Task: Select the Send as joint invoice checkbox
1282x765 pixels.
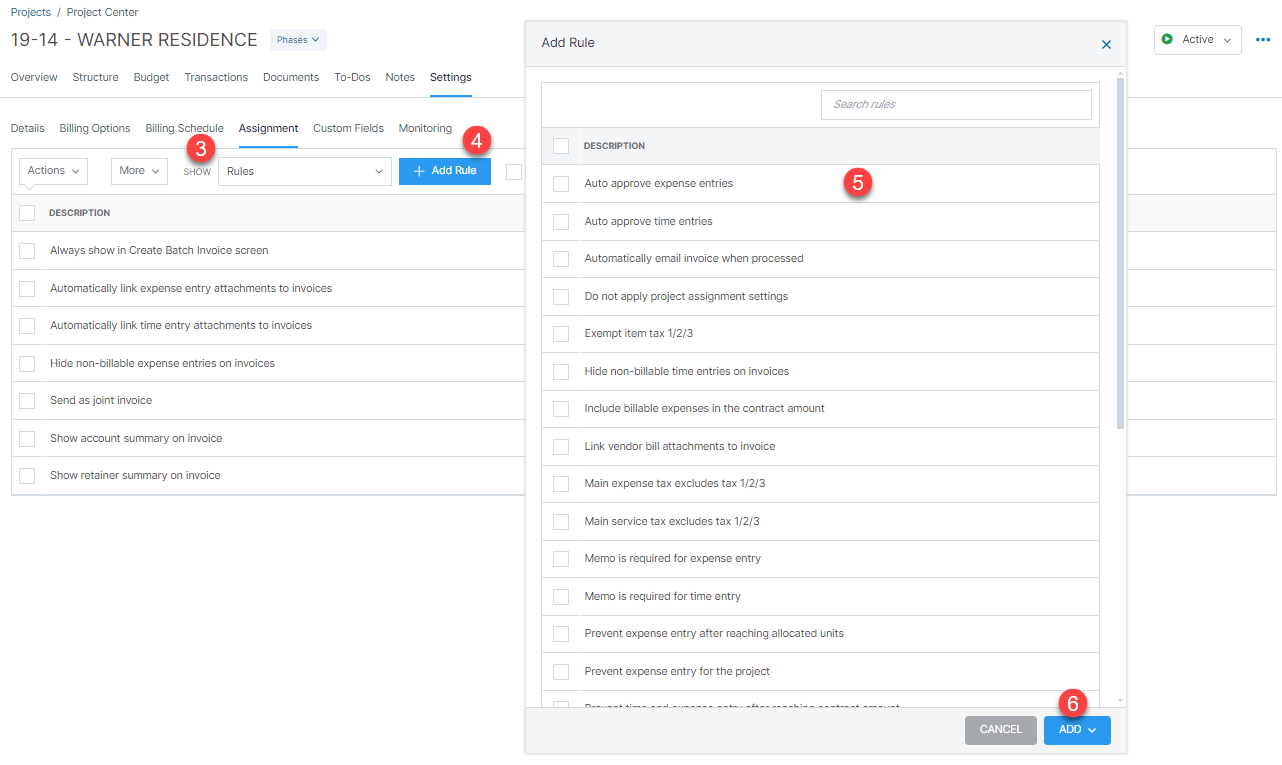Action: (27, 400)
